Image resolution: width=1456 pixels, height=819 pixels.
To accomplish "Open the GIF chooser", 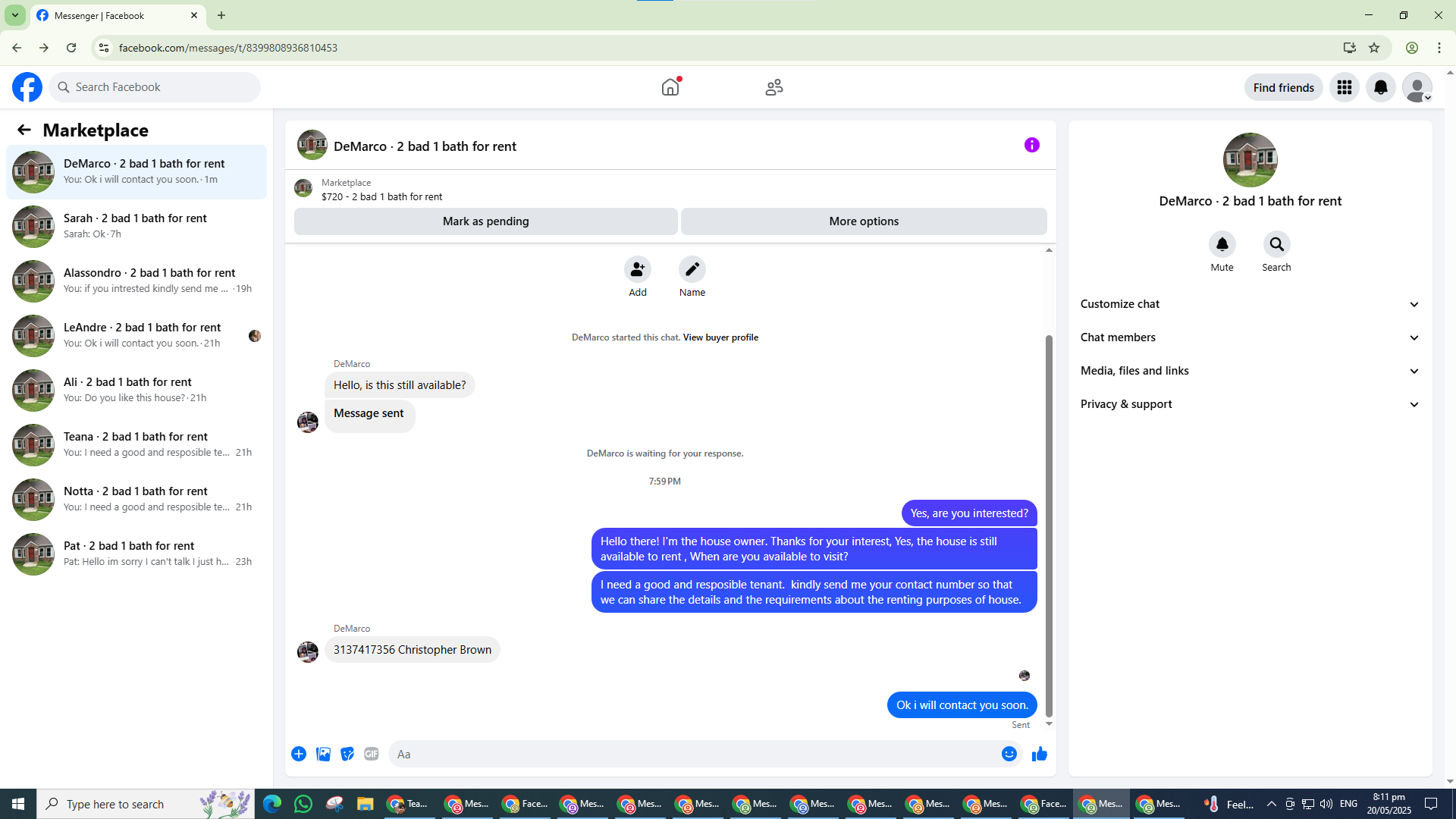I will (371, 754).
